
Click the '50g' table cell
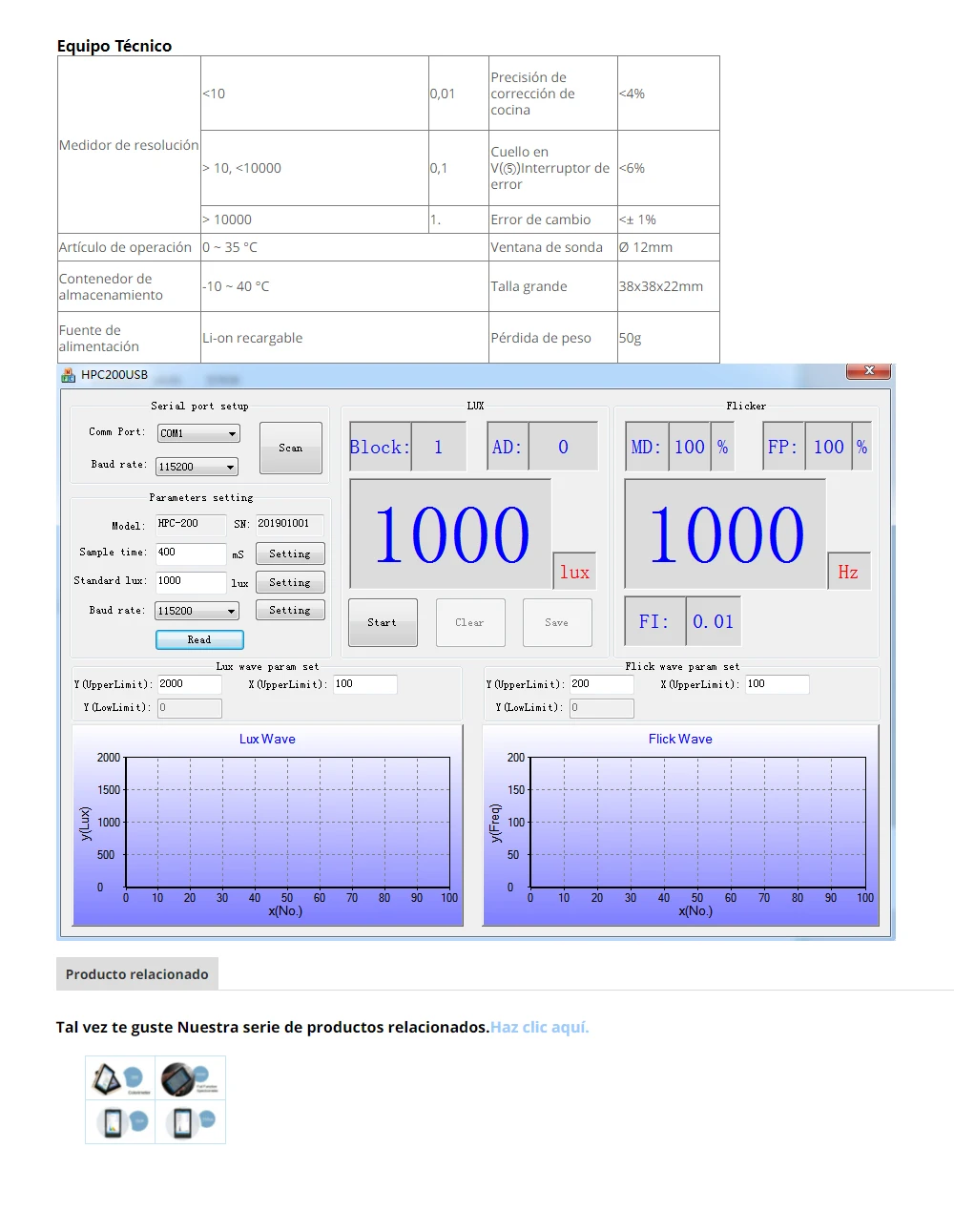click(669, 338)
